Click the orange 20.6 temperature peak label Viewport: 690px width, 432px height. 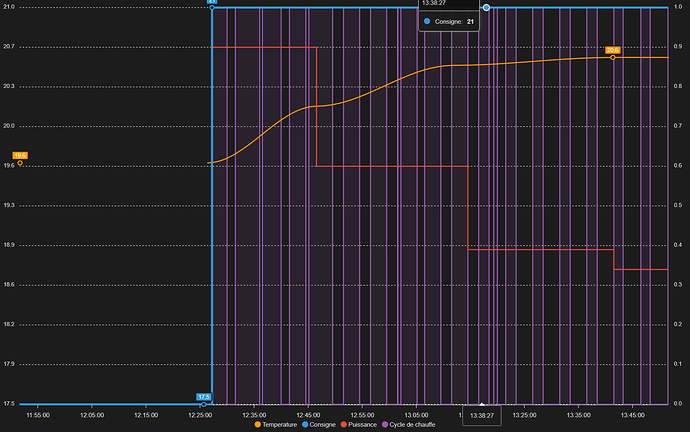coord(613,50)
